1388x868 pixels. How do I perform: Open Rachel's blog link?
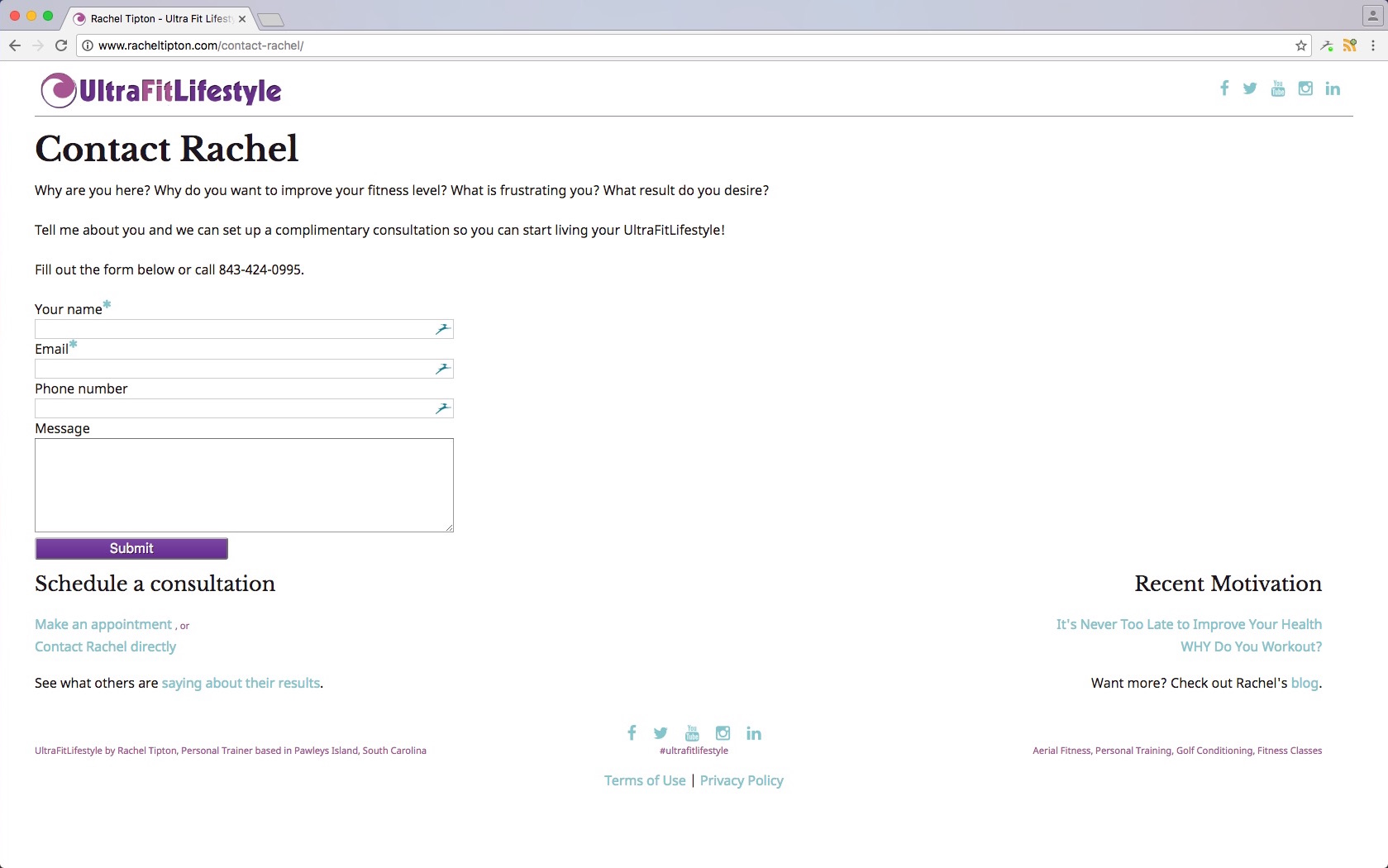tap(1305, 683)
